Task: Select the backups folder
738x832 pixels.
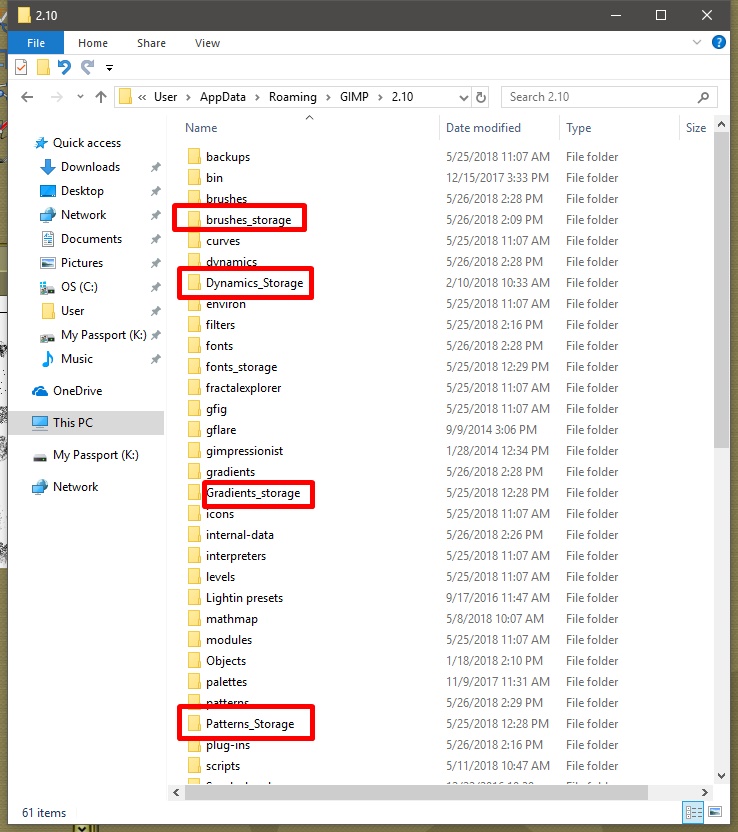Action: point(228,157)
